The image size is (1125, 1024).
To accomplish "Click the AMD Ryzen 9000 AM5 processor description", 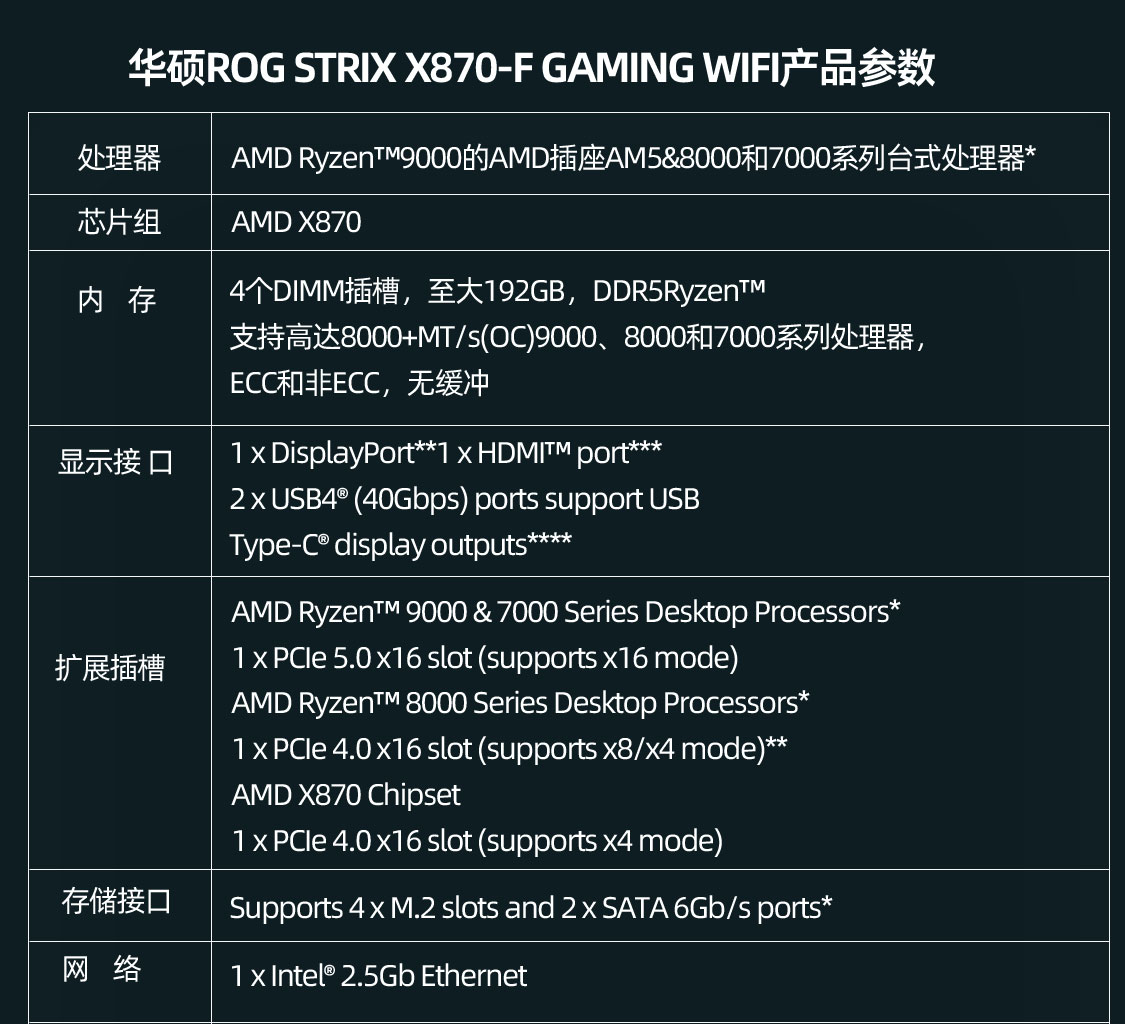I will pyautogui.click(x=633, y=158).
